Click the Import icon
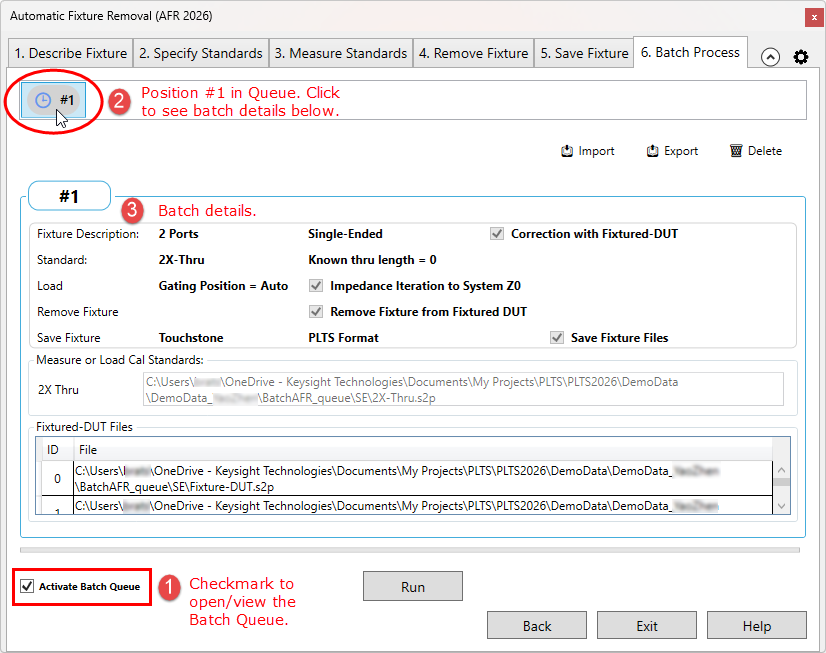This screenshot has height=653, width=826. (x=567, y=151)
